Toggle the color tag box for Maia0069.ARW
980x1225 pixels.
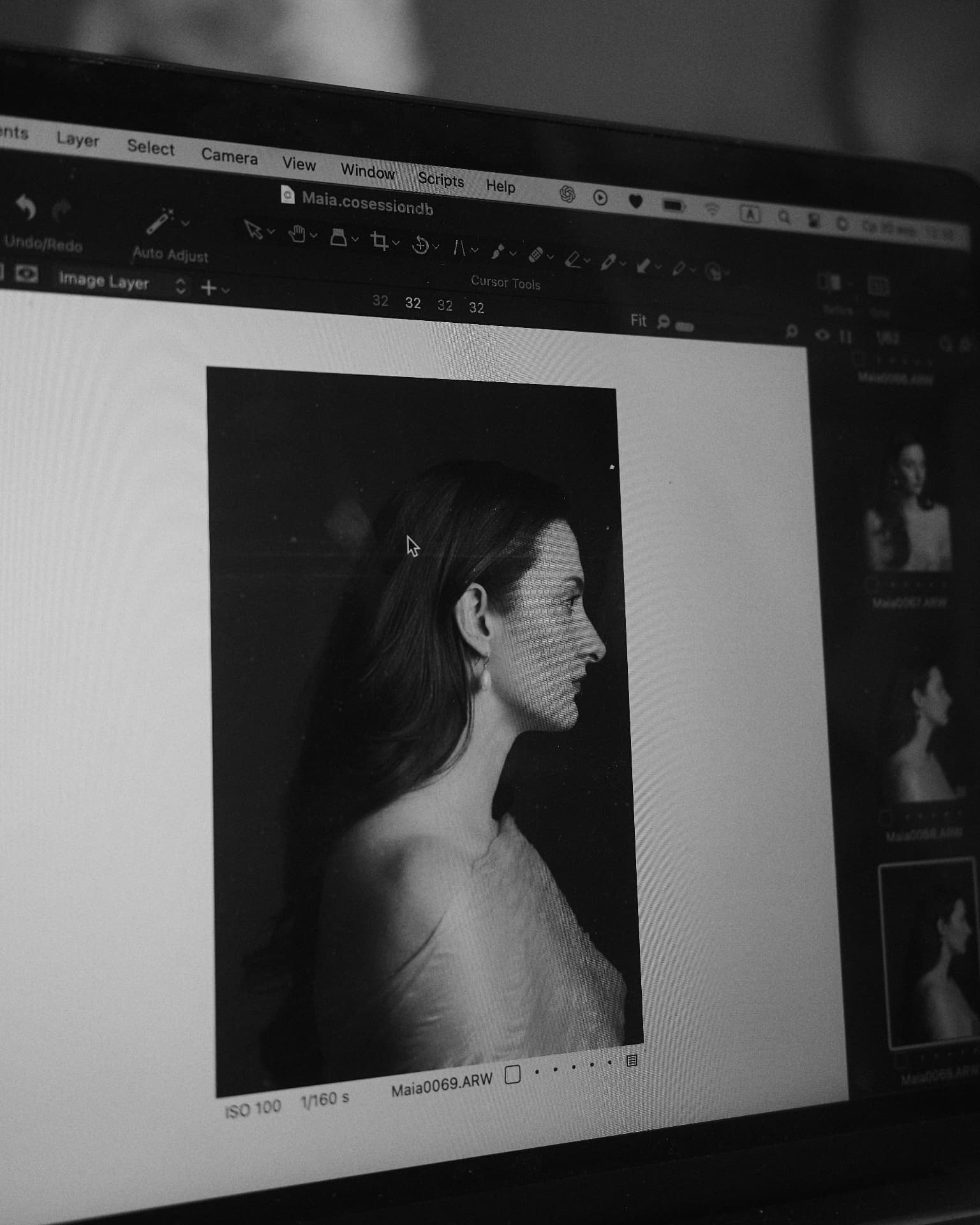tap(512, 1075)
